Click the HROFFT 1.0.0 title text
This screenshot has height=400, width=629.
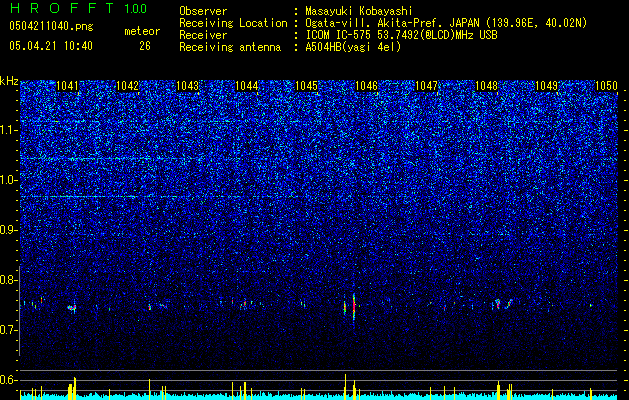point(78,8)
